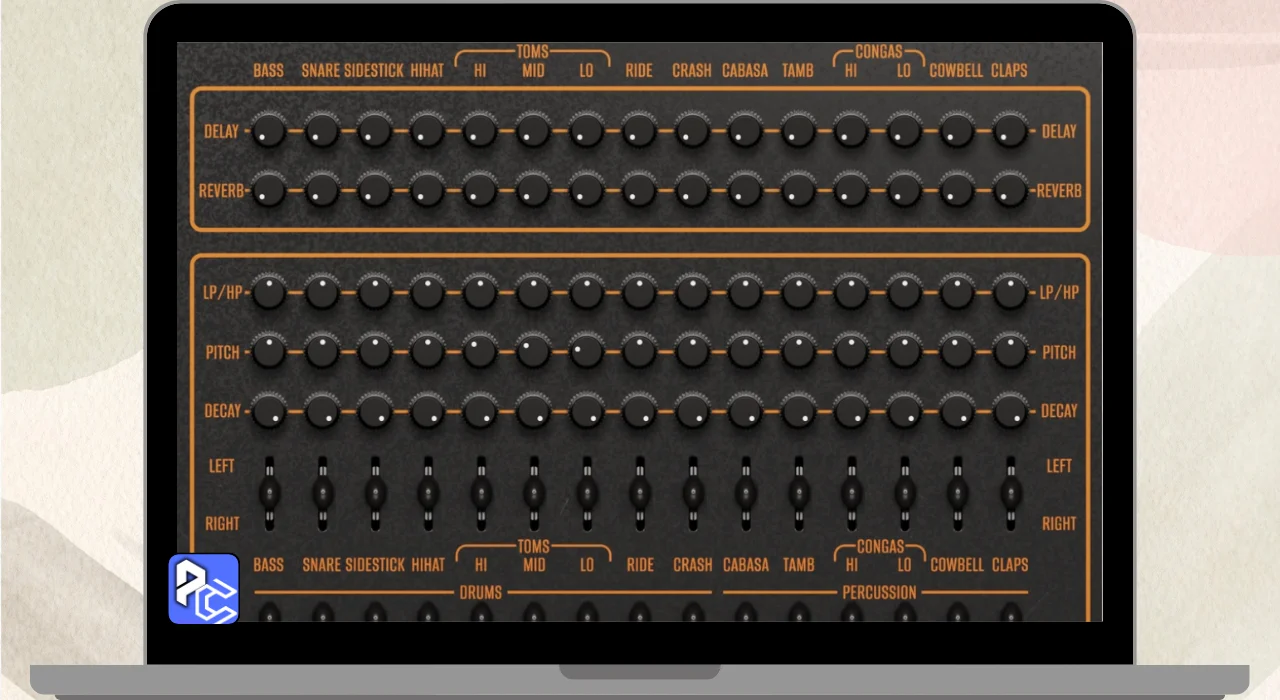The width and height of the screenshot is (1280, 700).
Task: Select the Cabasa LP/HP filter knob
Action: [x=745, y=292]
